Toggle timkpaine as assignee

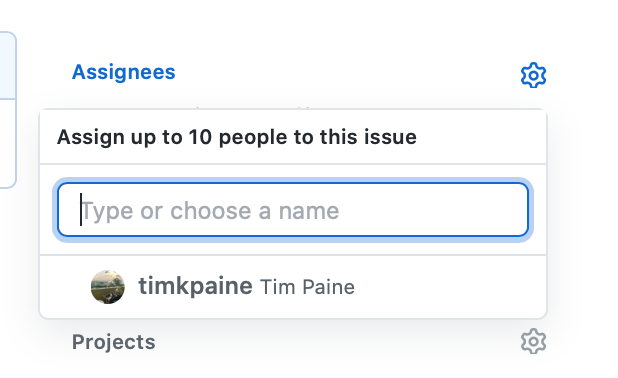293,287
